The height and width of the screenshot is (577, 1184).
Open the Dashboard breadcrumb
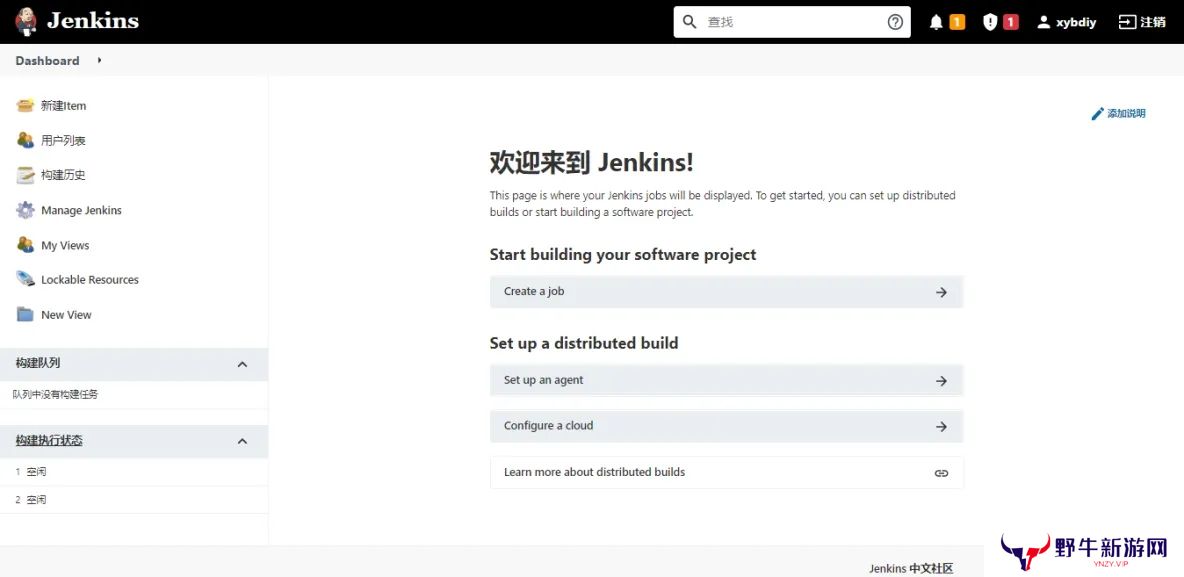pos(48,60)
